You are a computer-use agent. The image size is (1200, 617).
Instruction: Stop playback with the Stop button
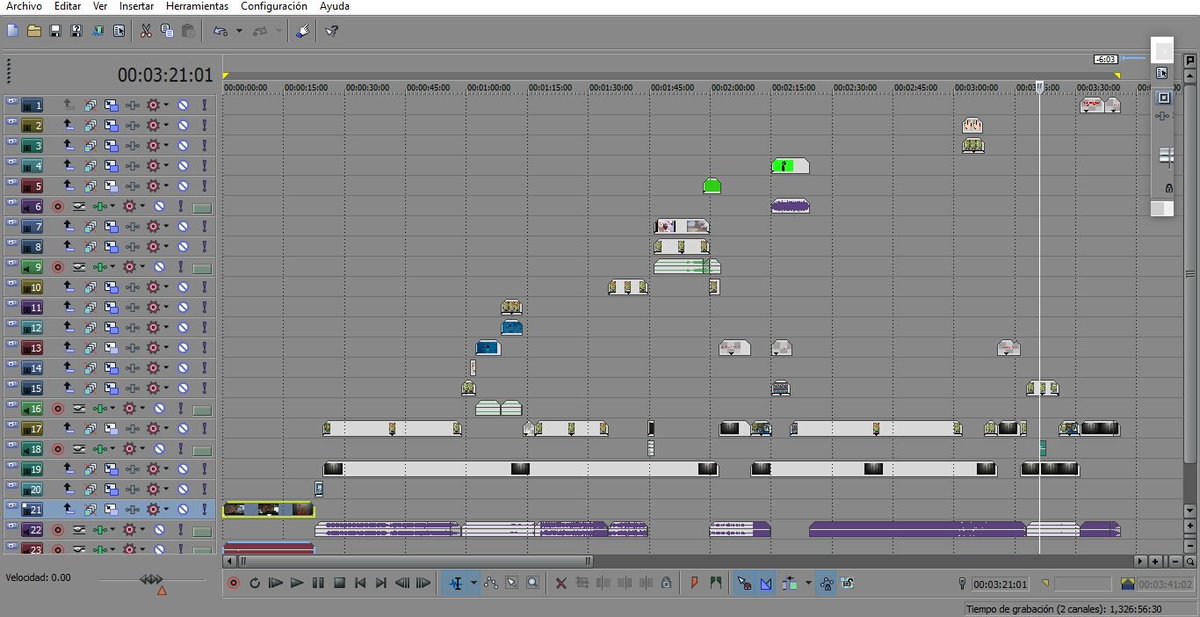[338, 583]
